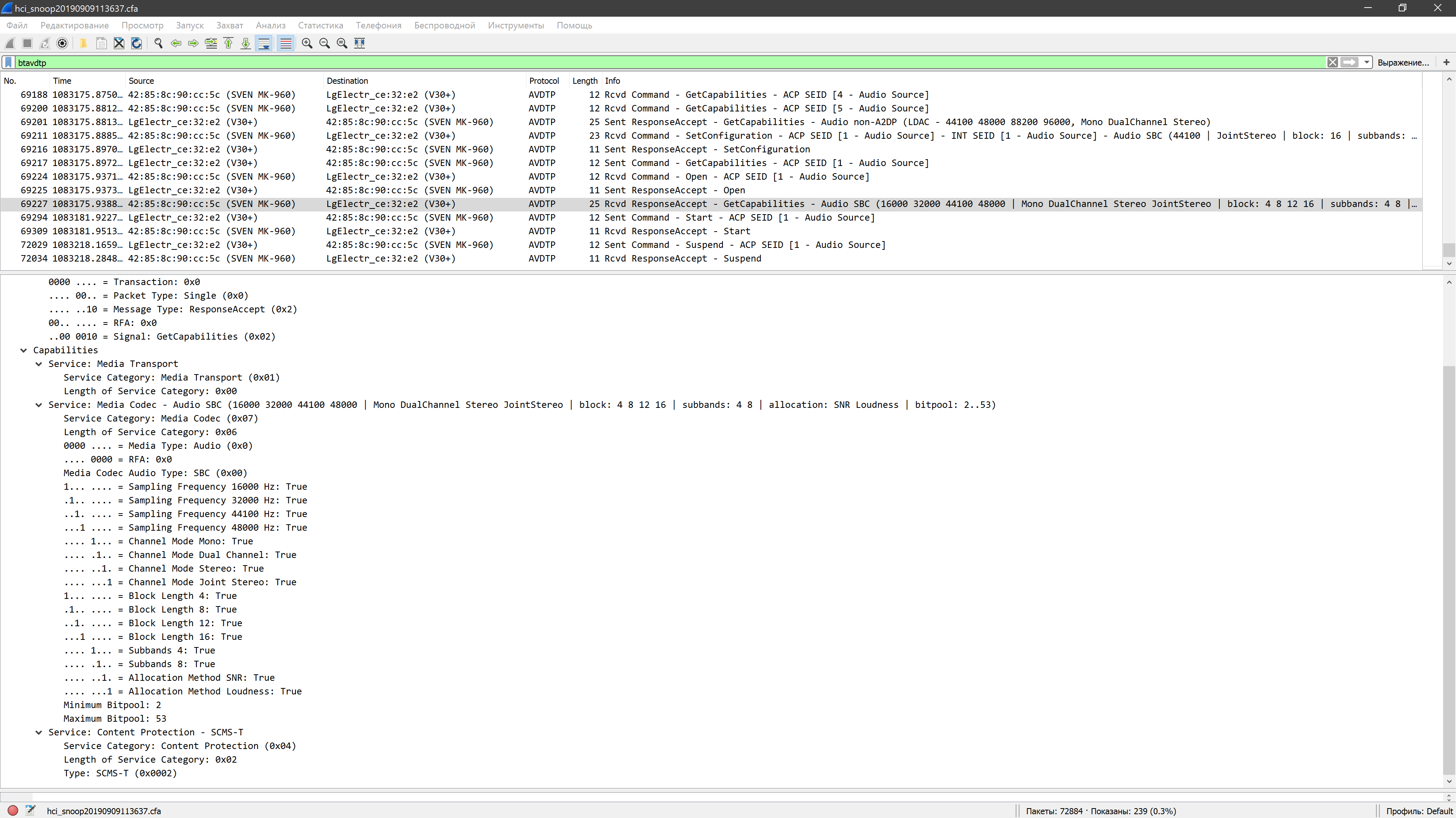
Task: Zoom in on packet text
Action: tap(307, 43)
